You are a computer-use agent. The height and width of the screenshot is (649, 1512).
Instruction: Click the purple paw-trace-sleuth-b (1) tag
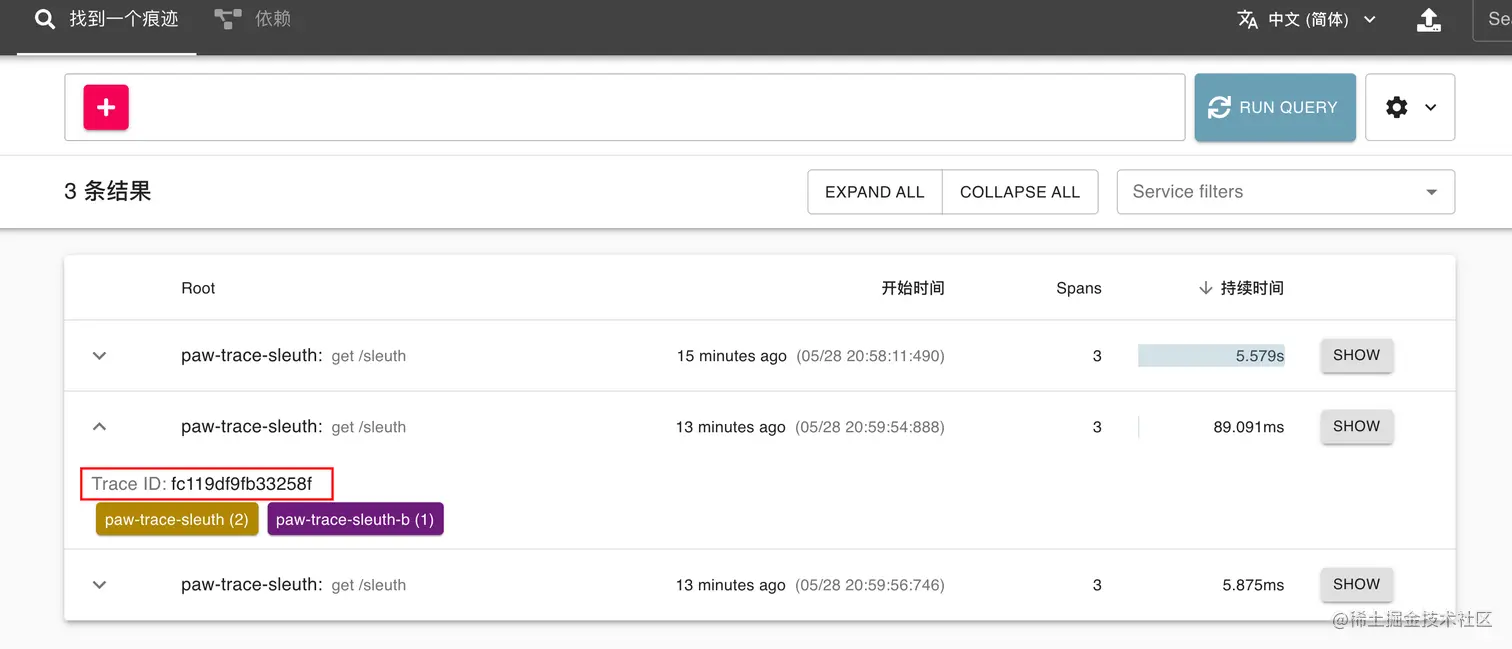tap(355, 520)
